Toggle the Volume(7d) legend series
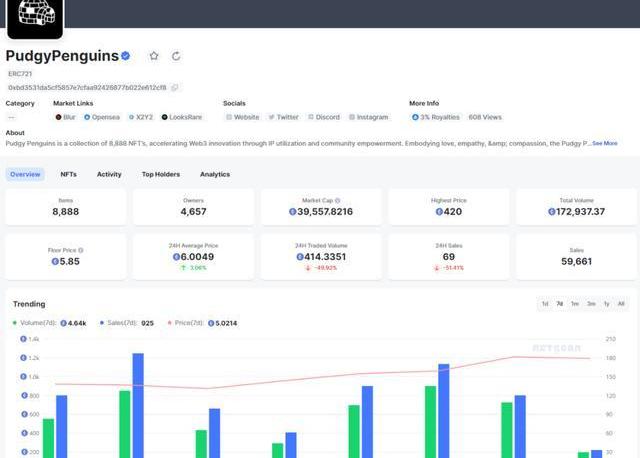 (x=41, y=323)
